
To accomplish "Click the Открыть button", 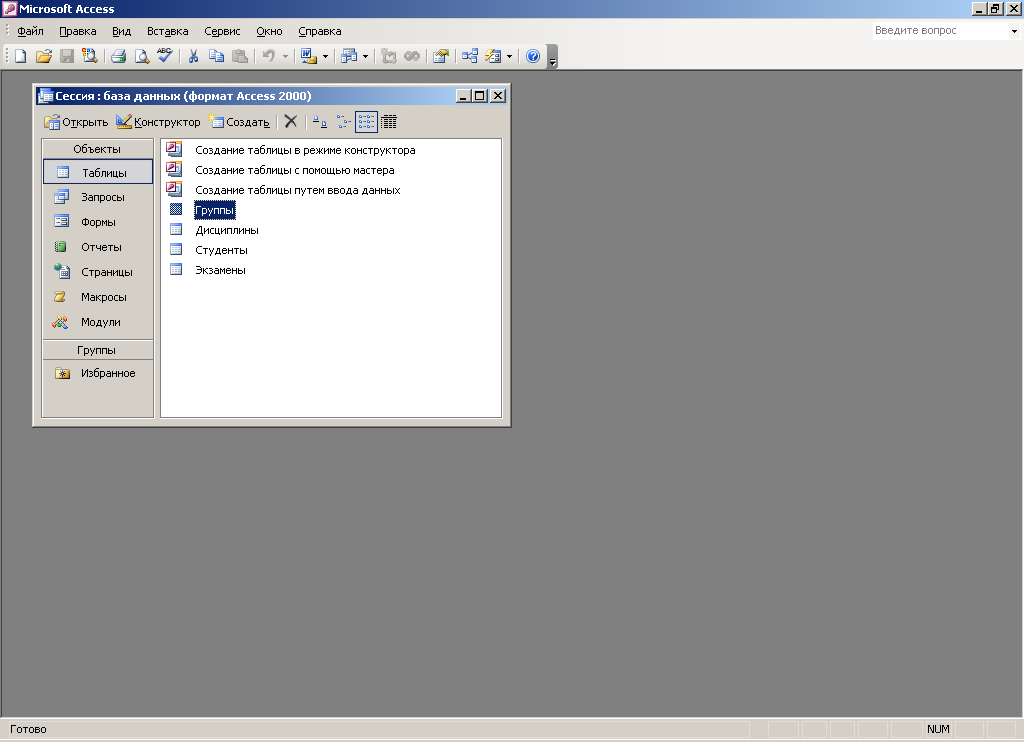I will pos(76,122).
